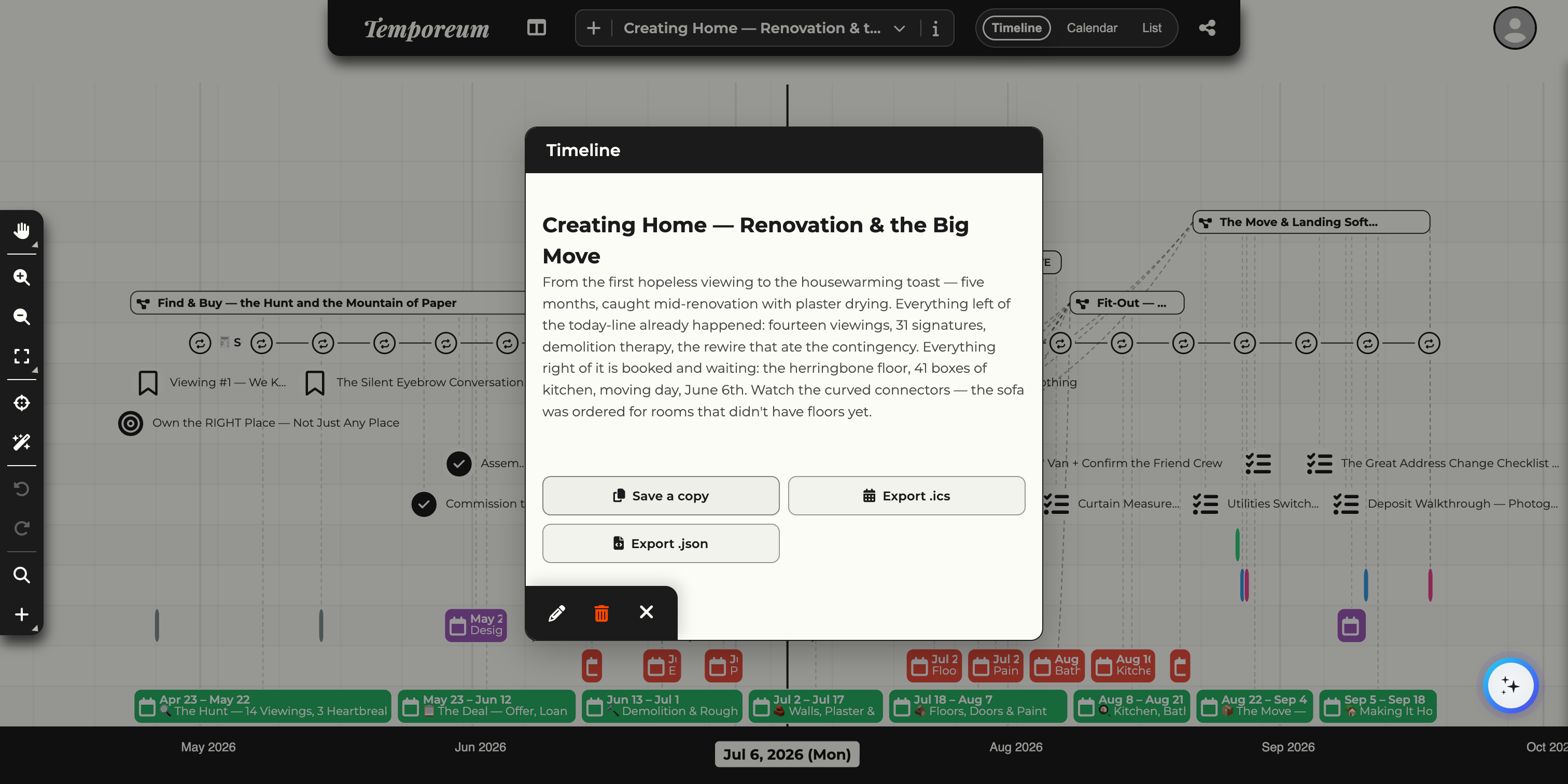Viewport: 1568px width, 784px height.
Task: Switch to Timeline view
Action: (1016, 28)
